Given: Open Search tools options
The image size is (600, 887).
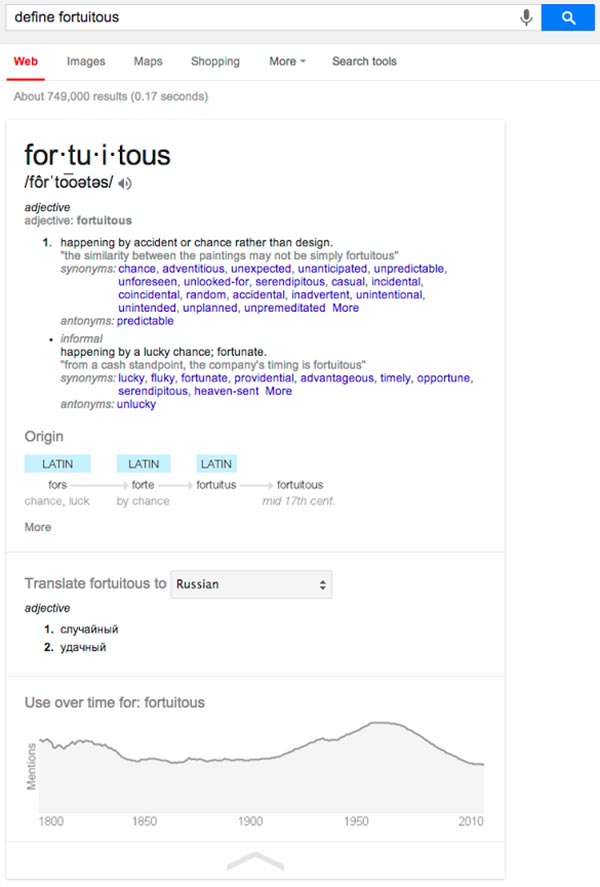Looking at the screenshot, I should 364,61.
